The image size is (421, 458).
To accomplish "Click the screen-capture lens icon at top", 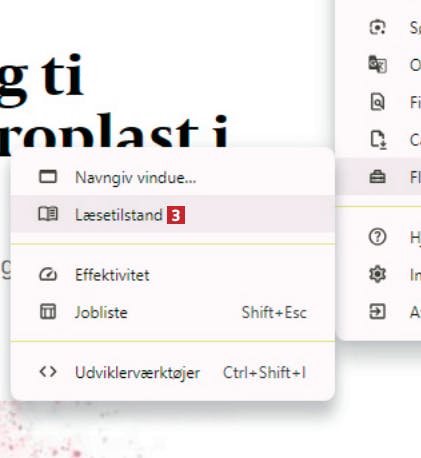I will pos(377,27).
